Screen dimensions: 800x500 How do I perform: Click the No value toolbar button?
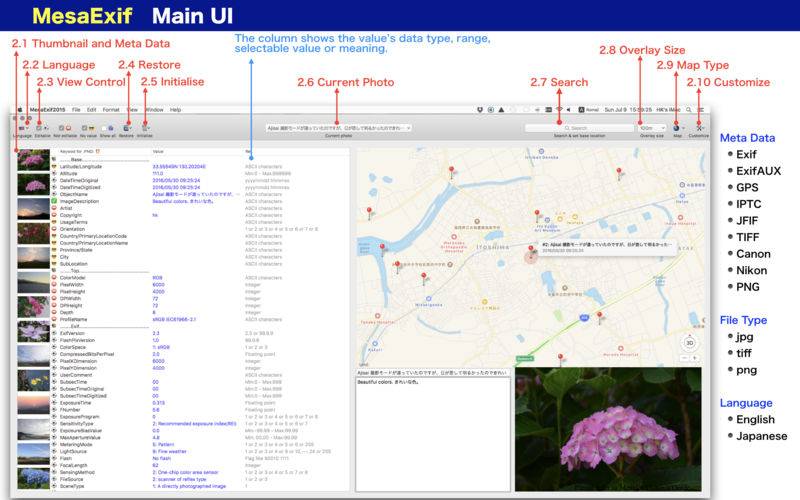point(88,129)
